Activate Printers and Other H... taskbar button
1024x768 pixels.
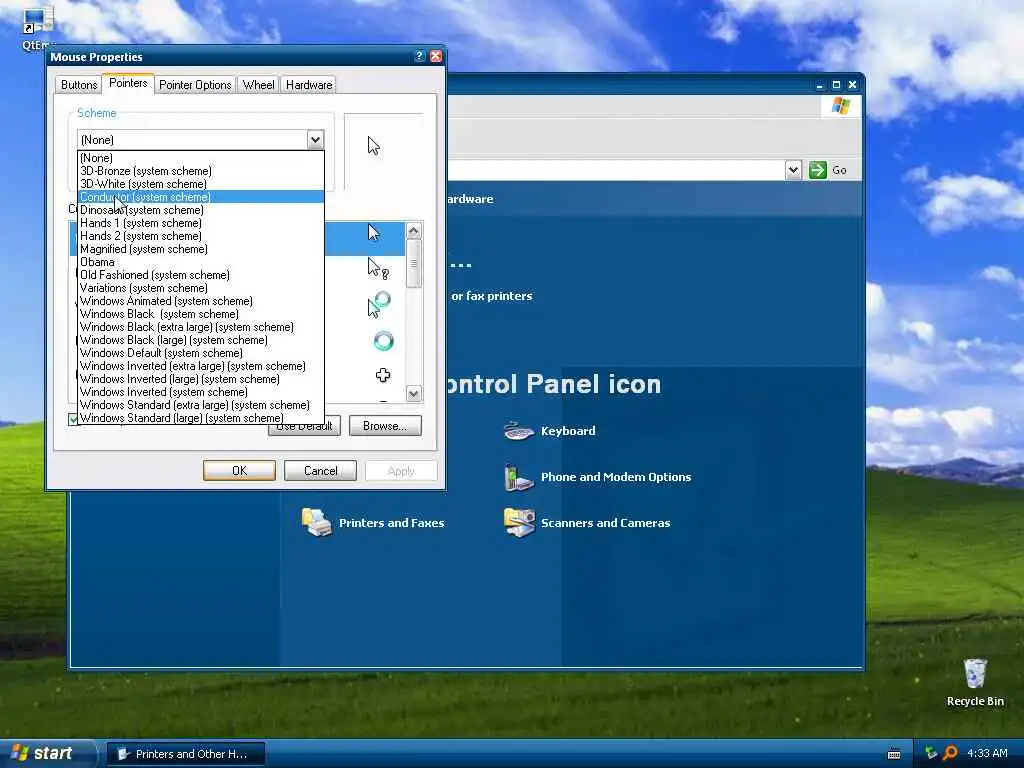pos(186,754)
